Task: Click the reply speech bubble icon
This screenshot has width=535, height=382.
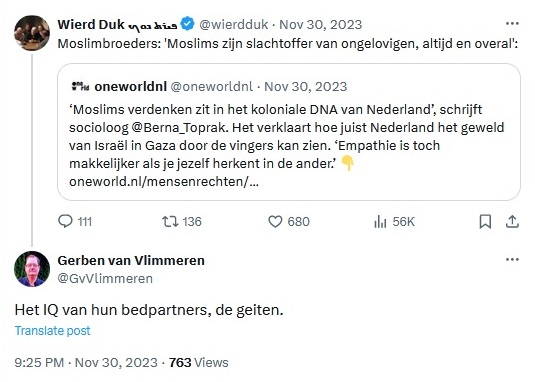Action: [x=65, y=221]
